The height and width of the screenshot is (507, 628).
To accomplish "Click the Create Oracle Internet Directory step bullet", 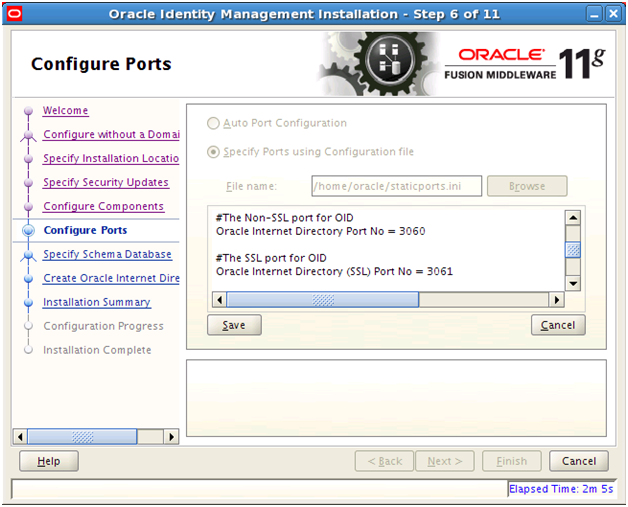I will click(x=28, y=278).
